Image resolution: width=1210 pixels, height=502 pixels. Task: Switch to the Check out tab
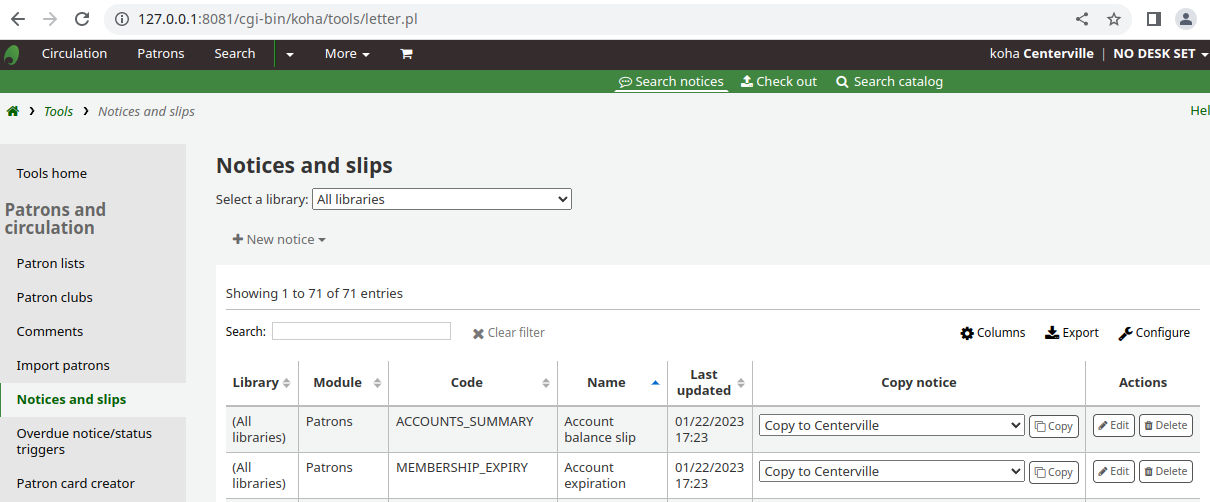coord(778,82)
